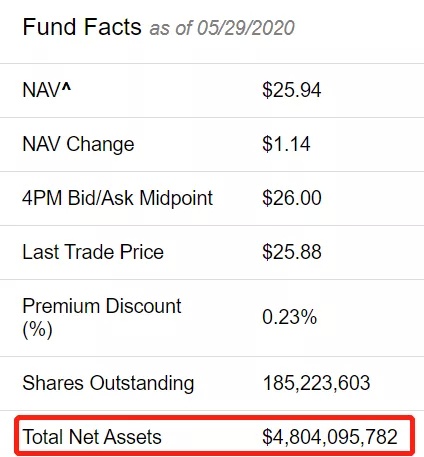Image resolution: width=424 pixels, height=457 pixels.
Task: Click the caret footnote mark after NAV
Action: click(66, 87)
